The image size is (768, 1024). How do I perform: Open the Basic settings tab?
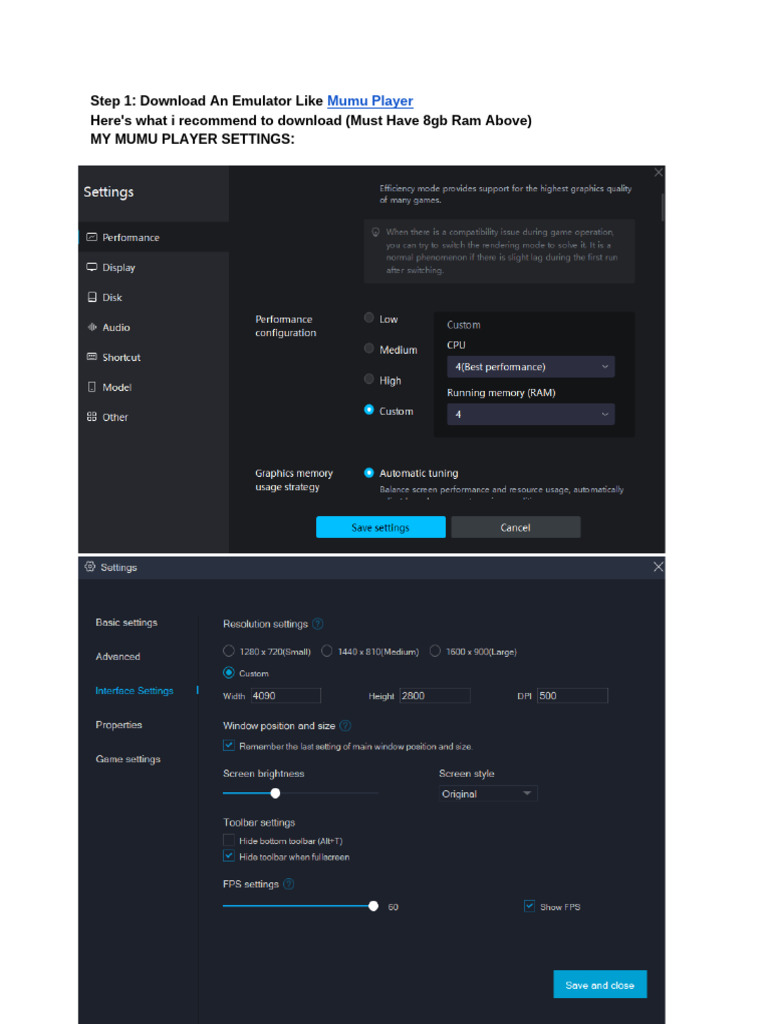tap(126, 622)
